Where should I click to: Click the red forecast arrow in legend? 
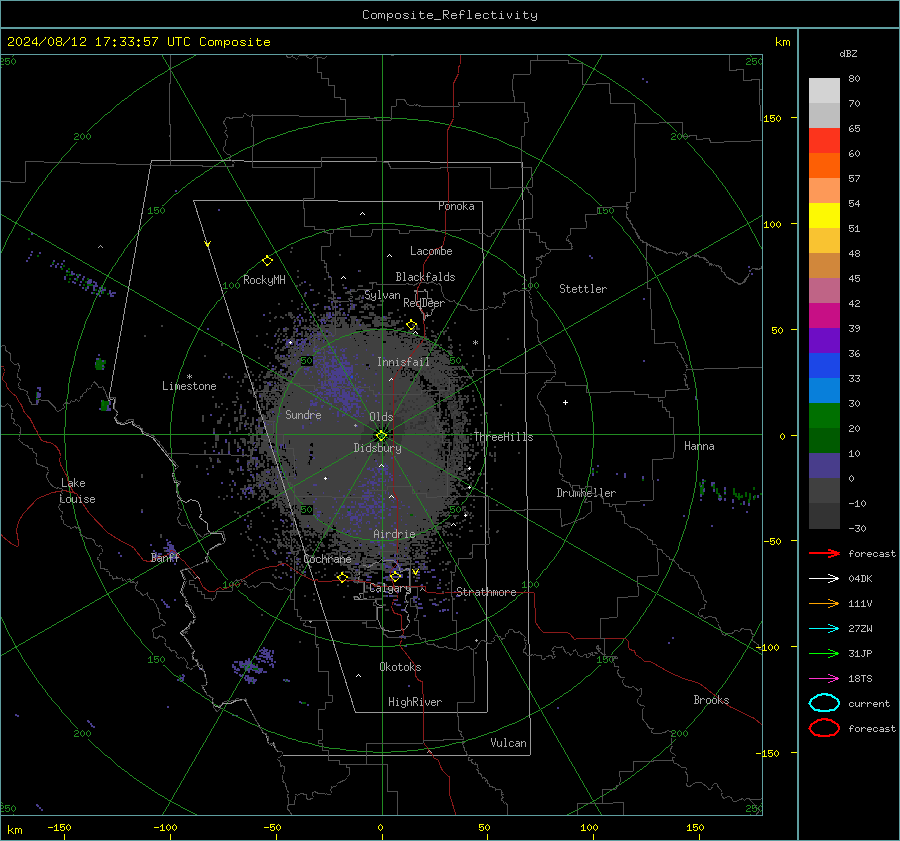coord(824,553)
